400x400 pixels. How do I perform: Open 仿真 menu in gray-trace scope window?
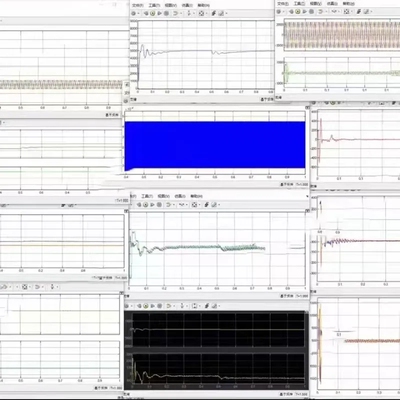pyautogui.click(x=187, y=5)
